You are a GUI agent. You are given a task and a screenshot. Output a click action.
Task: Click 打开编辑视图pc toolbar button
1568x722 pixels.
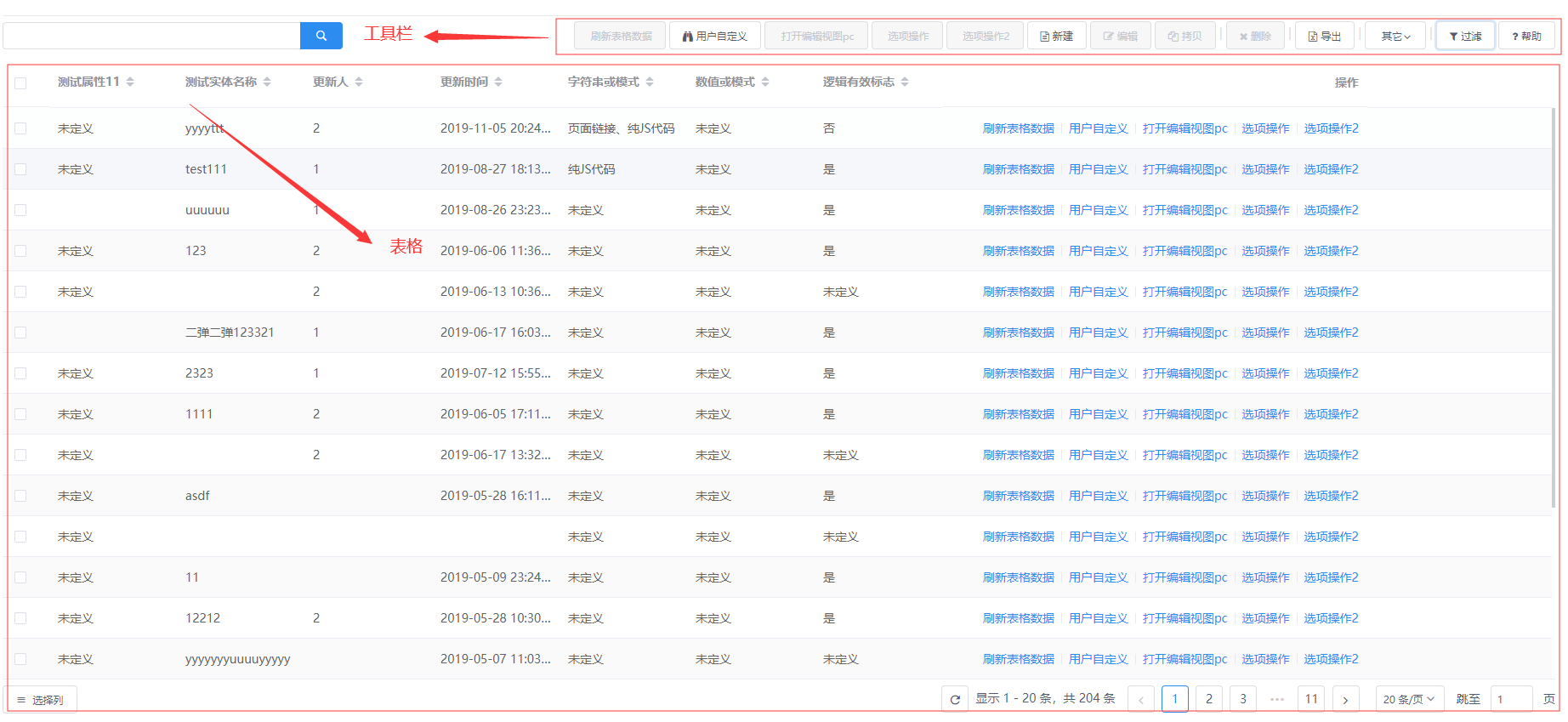click(x=816, y=36)
